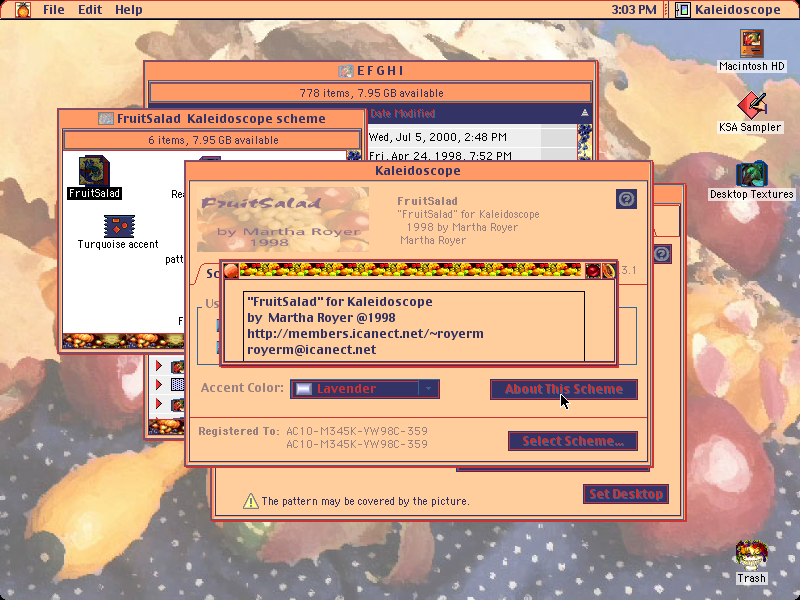Viewport: 800px width, 600px height.
Task: Click the "Registered To:" label
Action: pos(239,431)
